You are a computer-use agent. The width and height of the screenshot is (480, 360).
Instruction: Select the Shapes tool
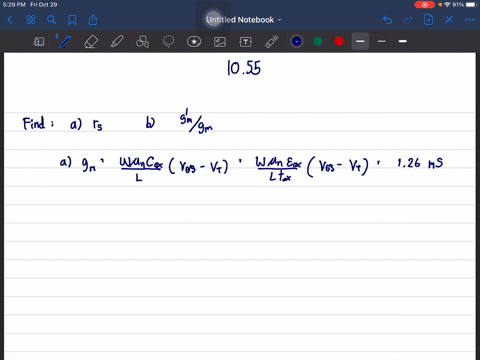pos(142,42)
